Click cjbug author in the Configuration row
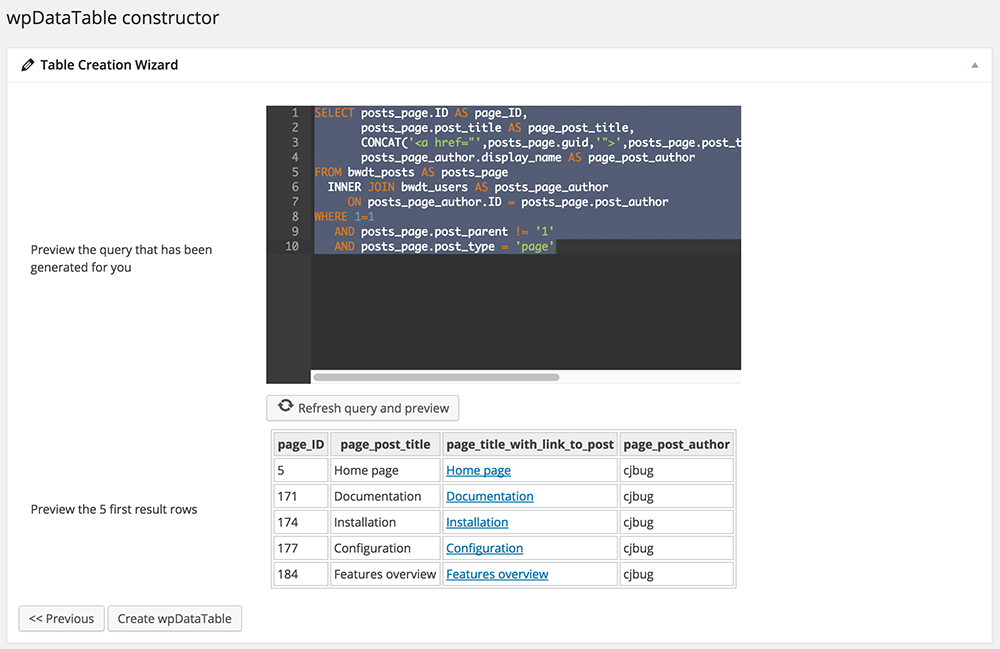 click(677, 548)
